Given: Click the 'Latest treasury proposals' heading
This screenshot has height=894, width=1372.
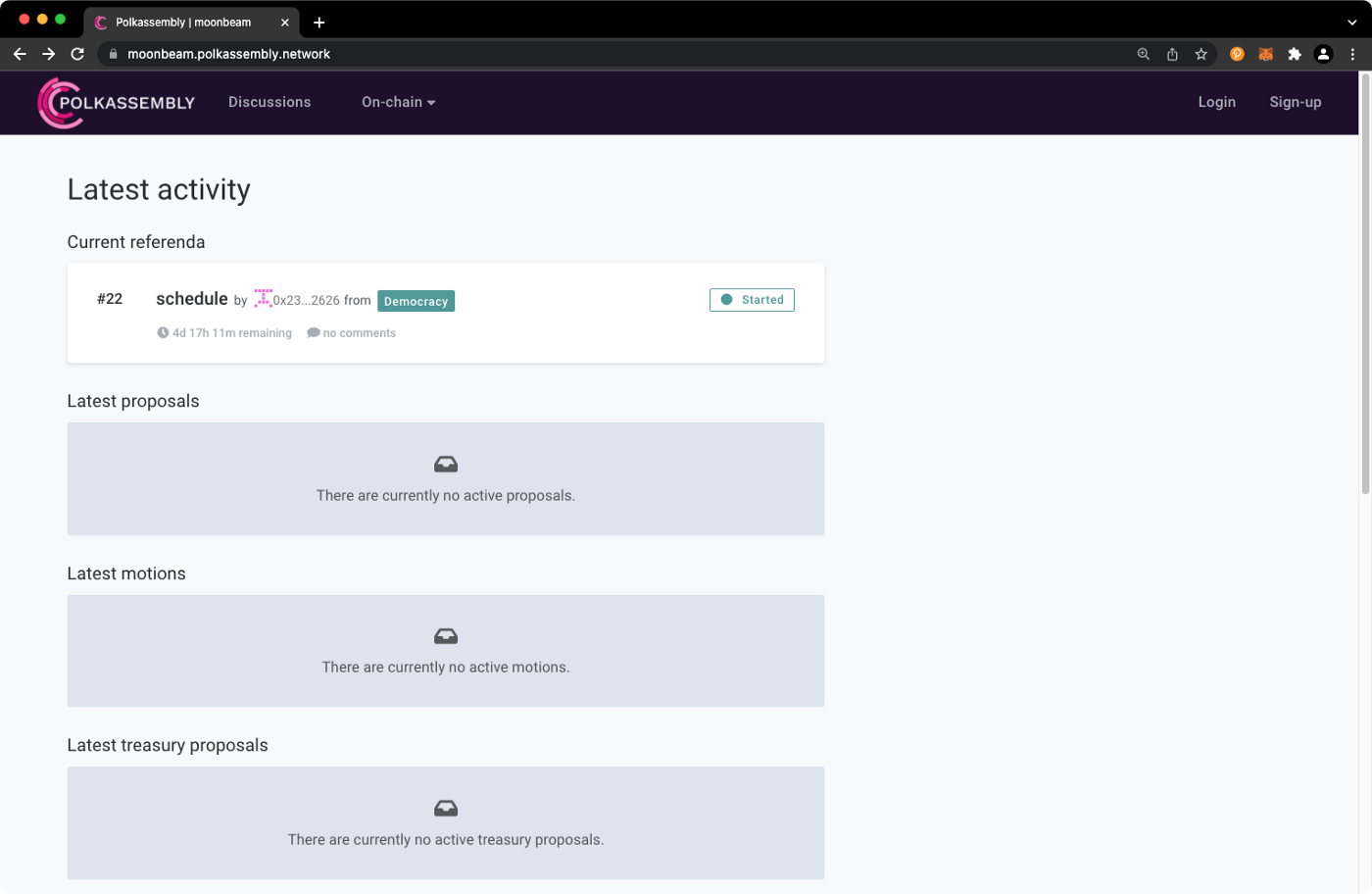Looking at the screenshot, I should tap(168, 745).
